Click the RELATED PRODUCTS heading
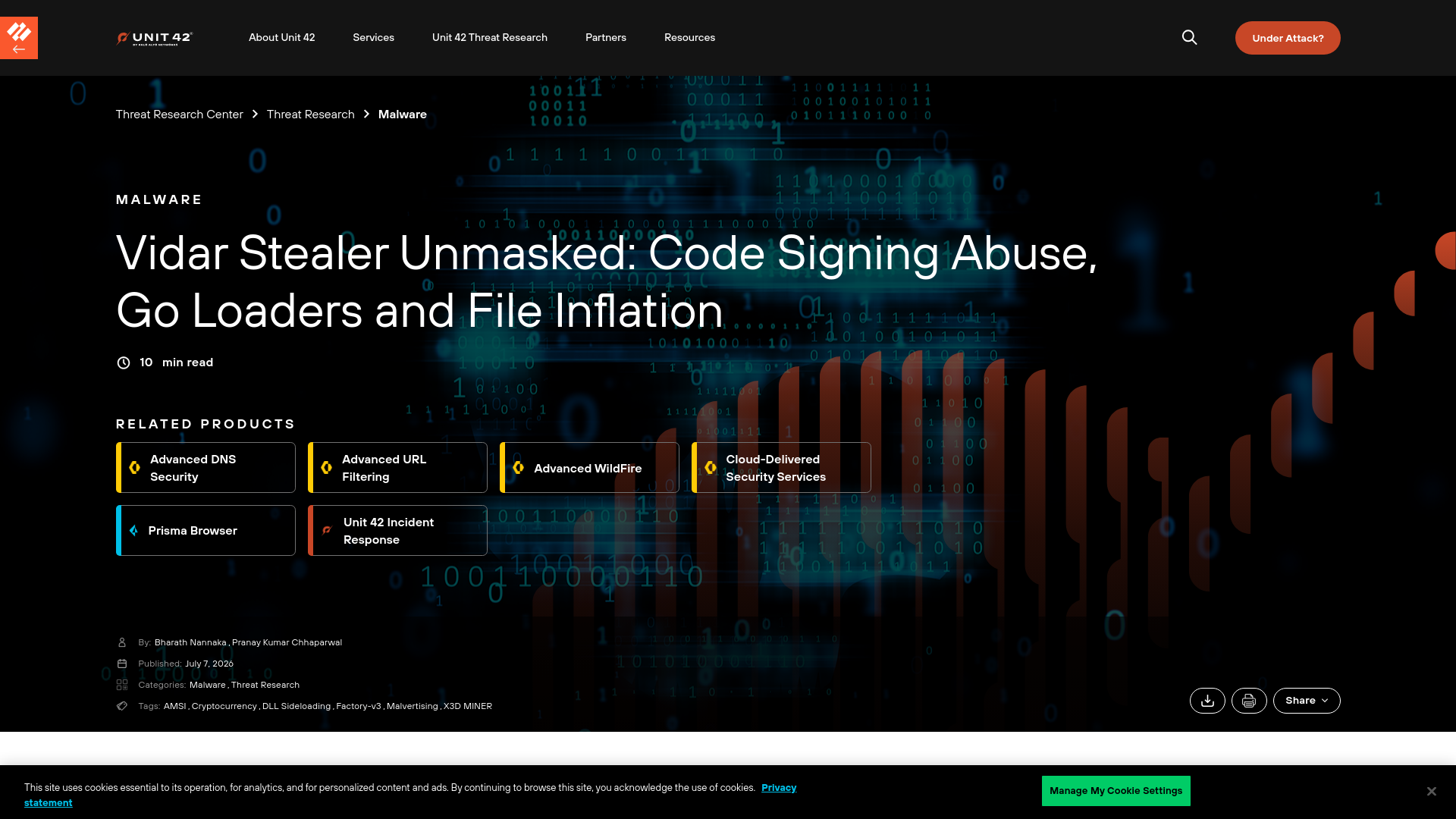The image size is (1456, 819). click(x=205, y=424)
